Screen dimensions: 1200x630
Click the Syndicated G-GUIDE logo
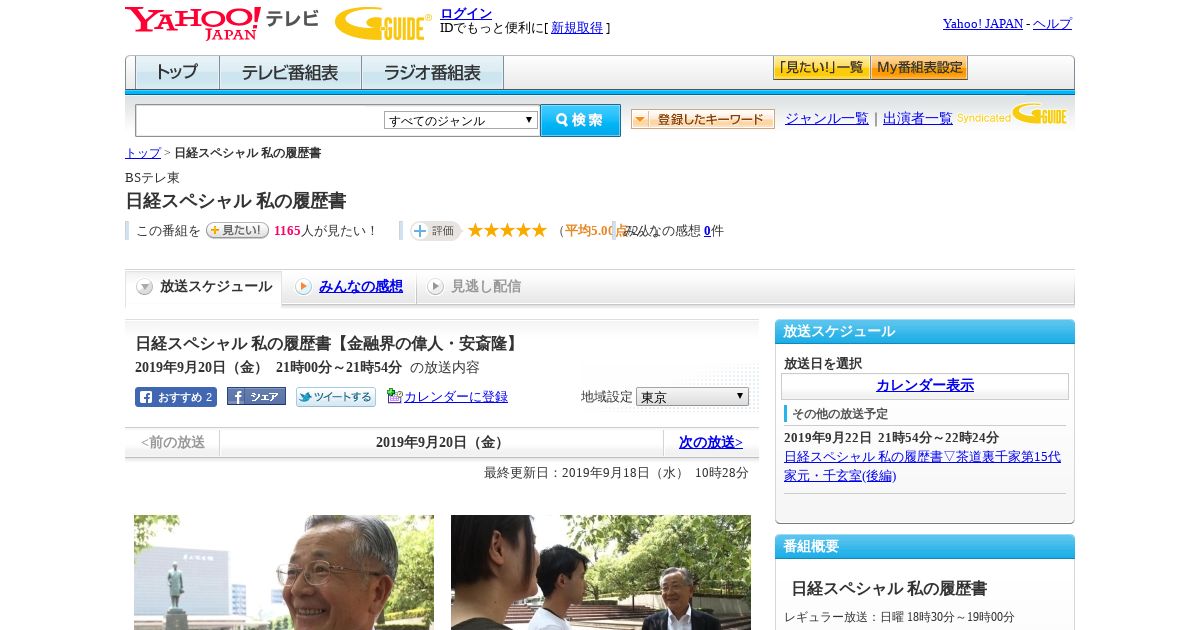pyautogui.click(x=1012, y=114)
